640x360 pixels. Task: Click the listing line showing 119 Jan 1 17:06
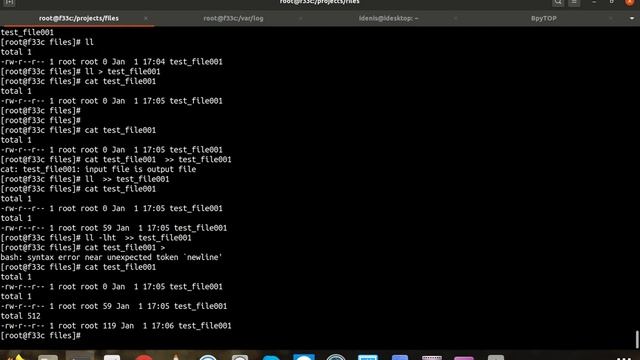(x=116, y=326)
